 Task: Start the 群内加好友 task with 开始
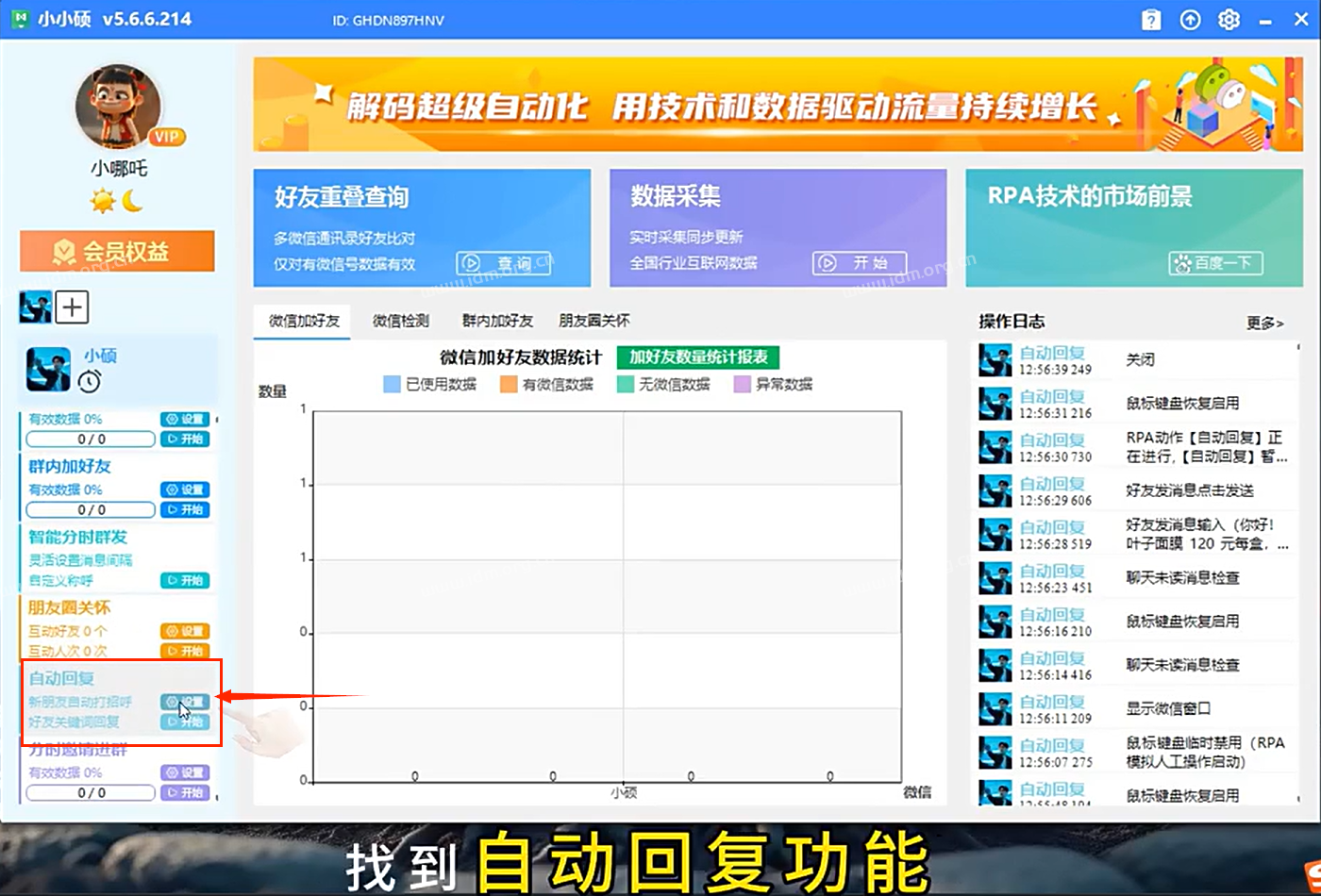pyautogui.click(x=185, y=509)
